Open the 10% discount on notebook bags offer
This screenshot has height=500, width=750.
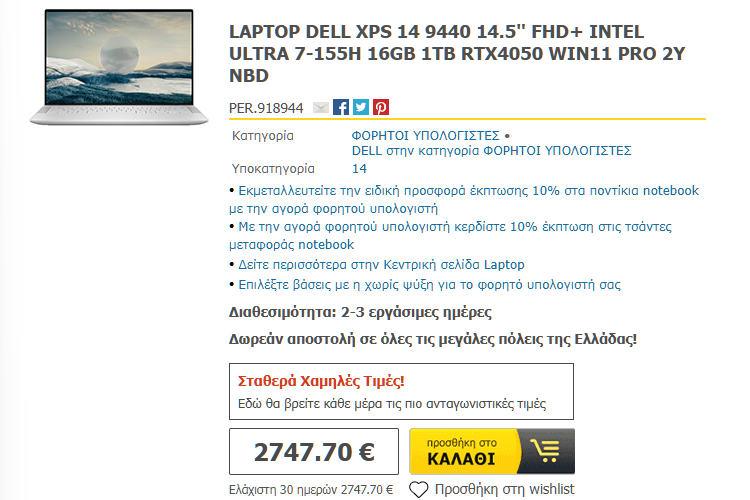pyautogui.click(x=450, y=235)
